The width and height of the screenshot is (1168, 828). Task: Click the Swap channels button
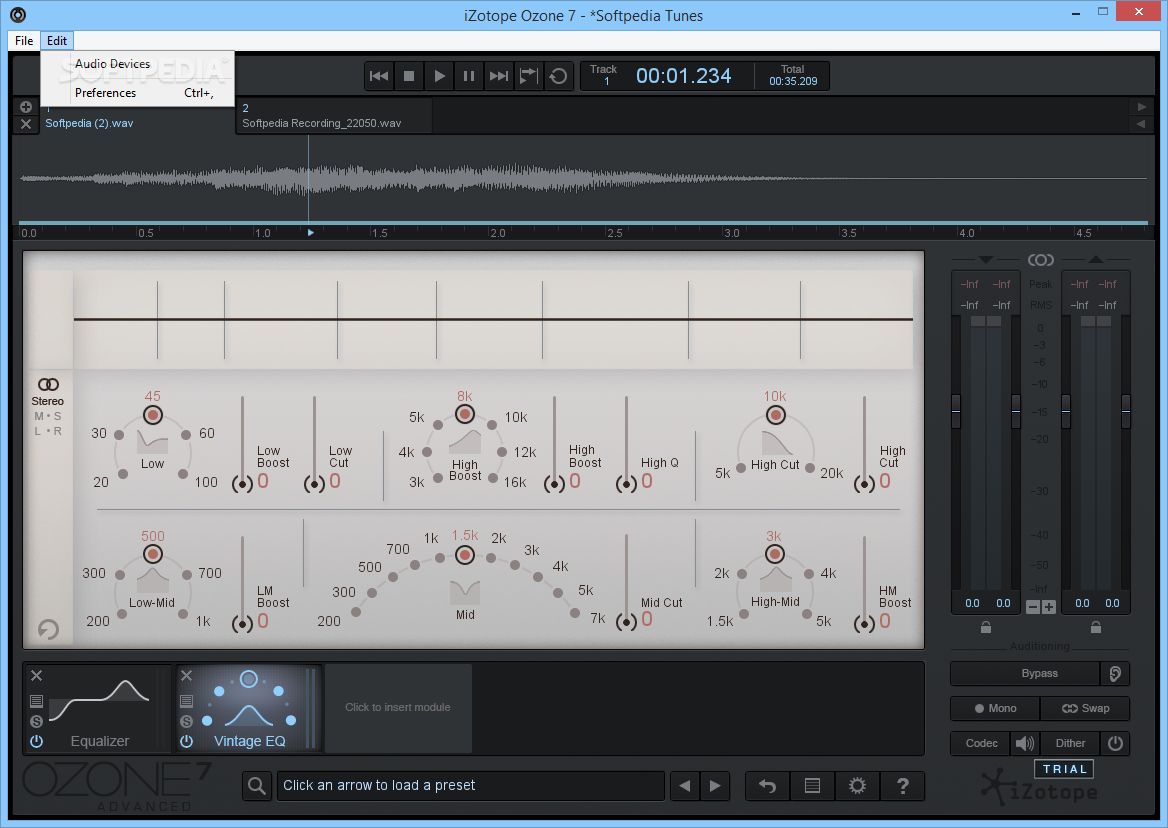(1085, 708)
